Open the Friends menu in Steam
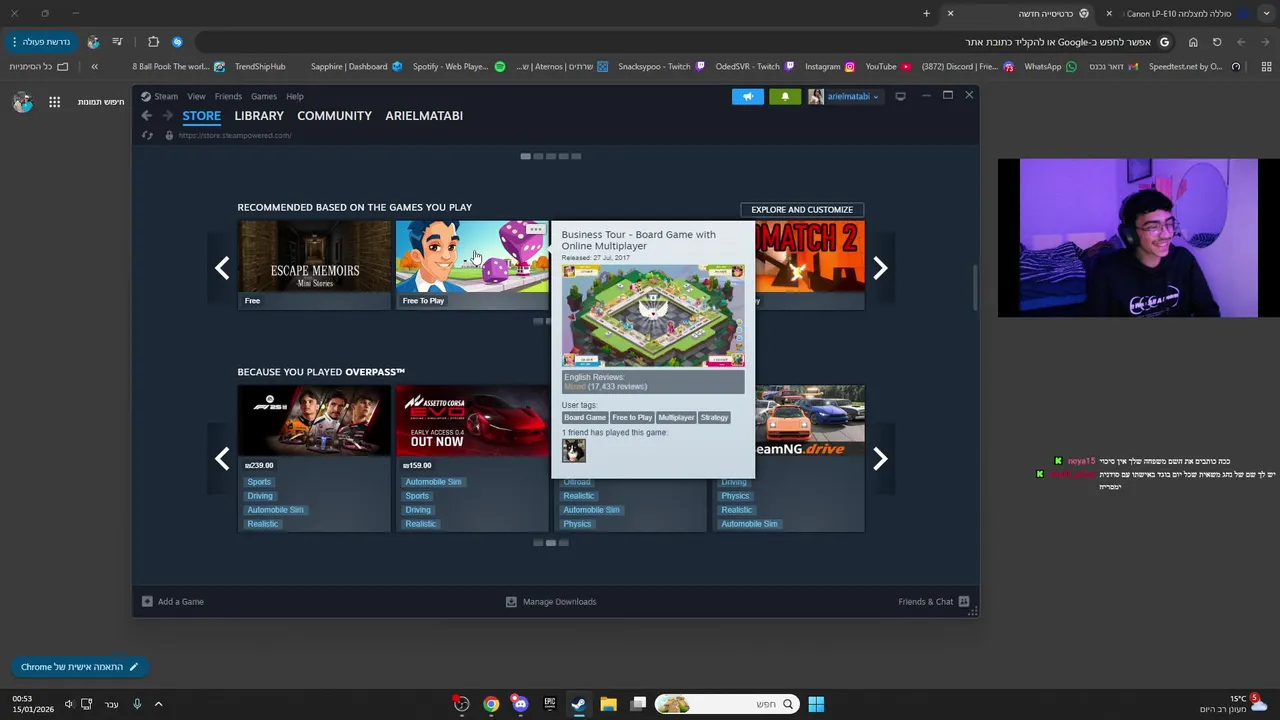This screenshot has width=1280, height=720. [x=228, y=96]
